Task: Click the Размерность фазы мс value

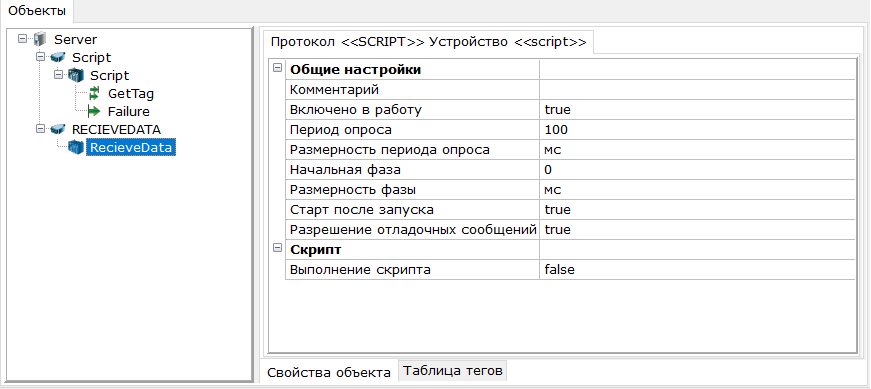Action: (697, 189)
